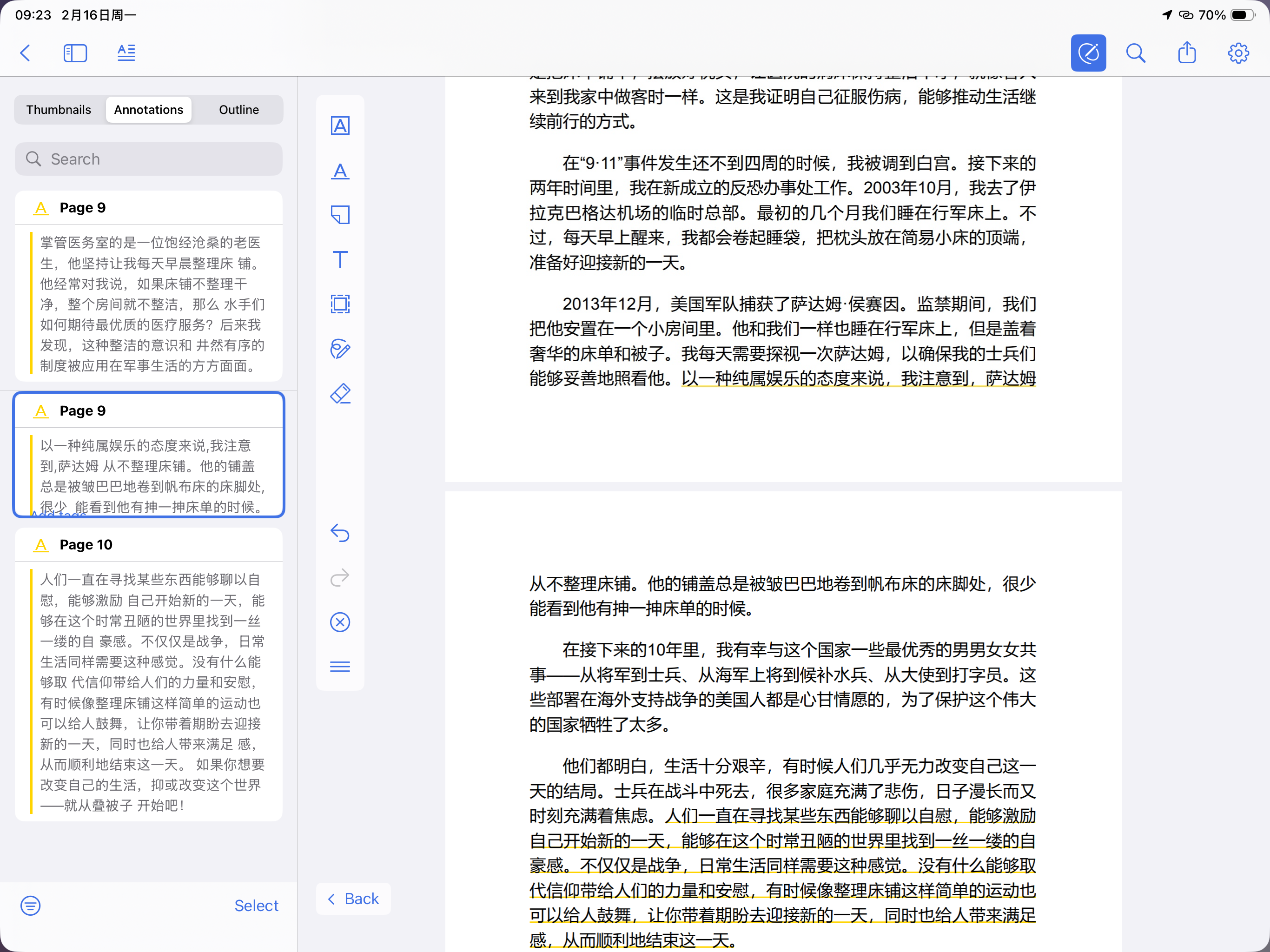Tap the Select button in the sidebar
Viewport: 1270px width, 952px height.
tap(256, 906)
